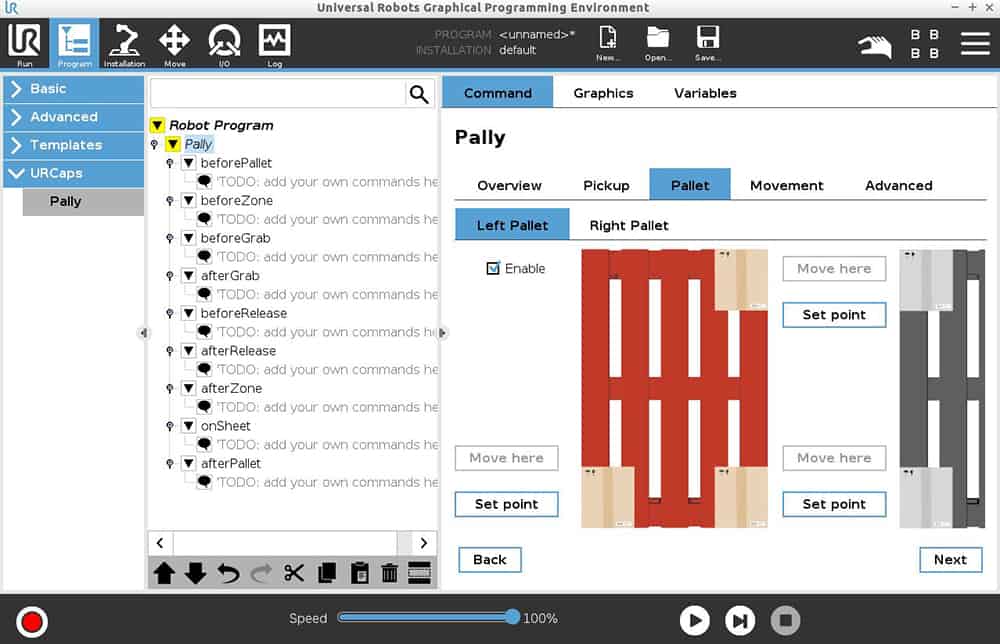Viewport: 1000px width, 644px height.
Task: Open the Advanced tab in Pally
Action: (x=899, y=186)
